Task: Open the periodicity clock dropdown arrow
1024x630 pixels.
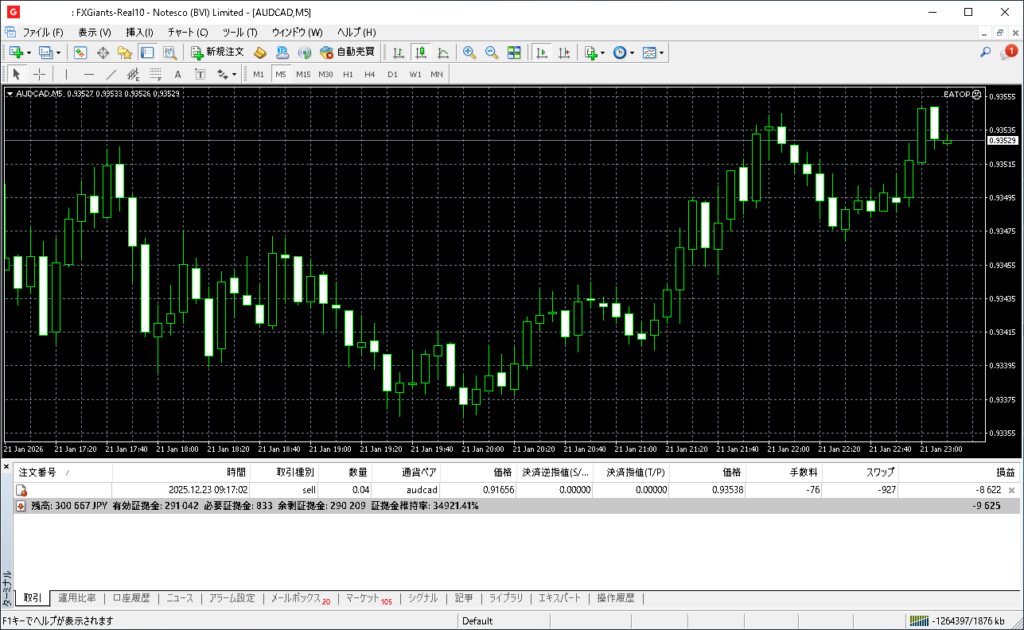Action: [632, 52]
